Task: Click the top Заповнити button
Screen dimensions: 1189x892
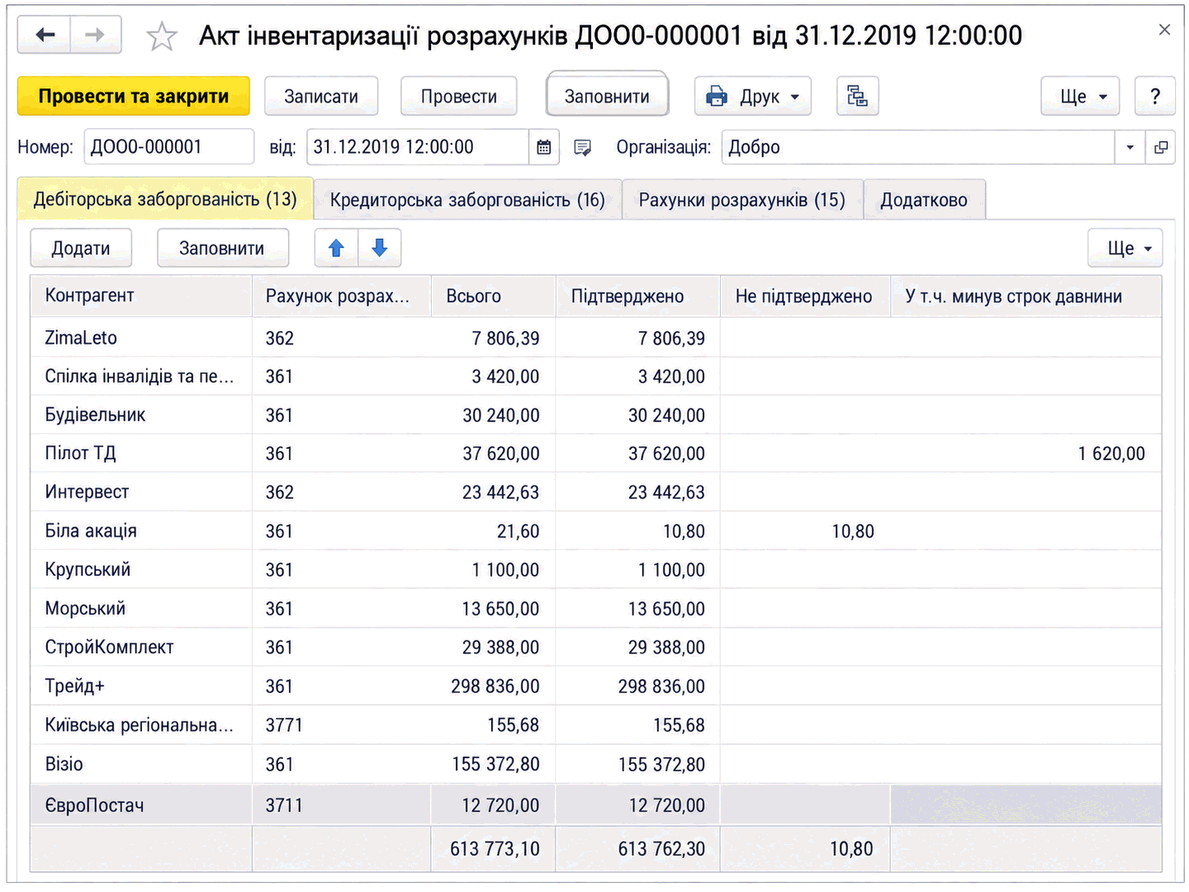Action: click(x=607, y=96)
